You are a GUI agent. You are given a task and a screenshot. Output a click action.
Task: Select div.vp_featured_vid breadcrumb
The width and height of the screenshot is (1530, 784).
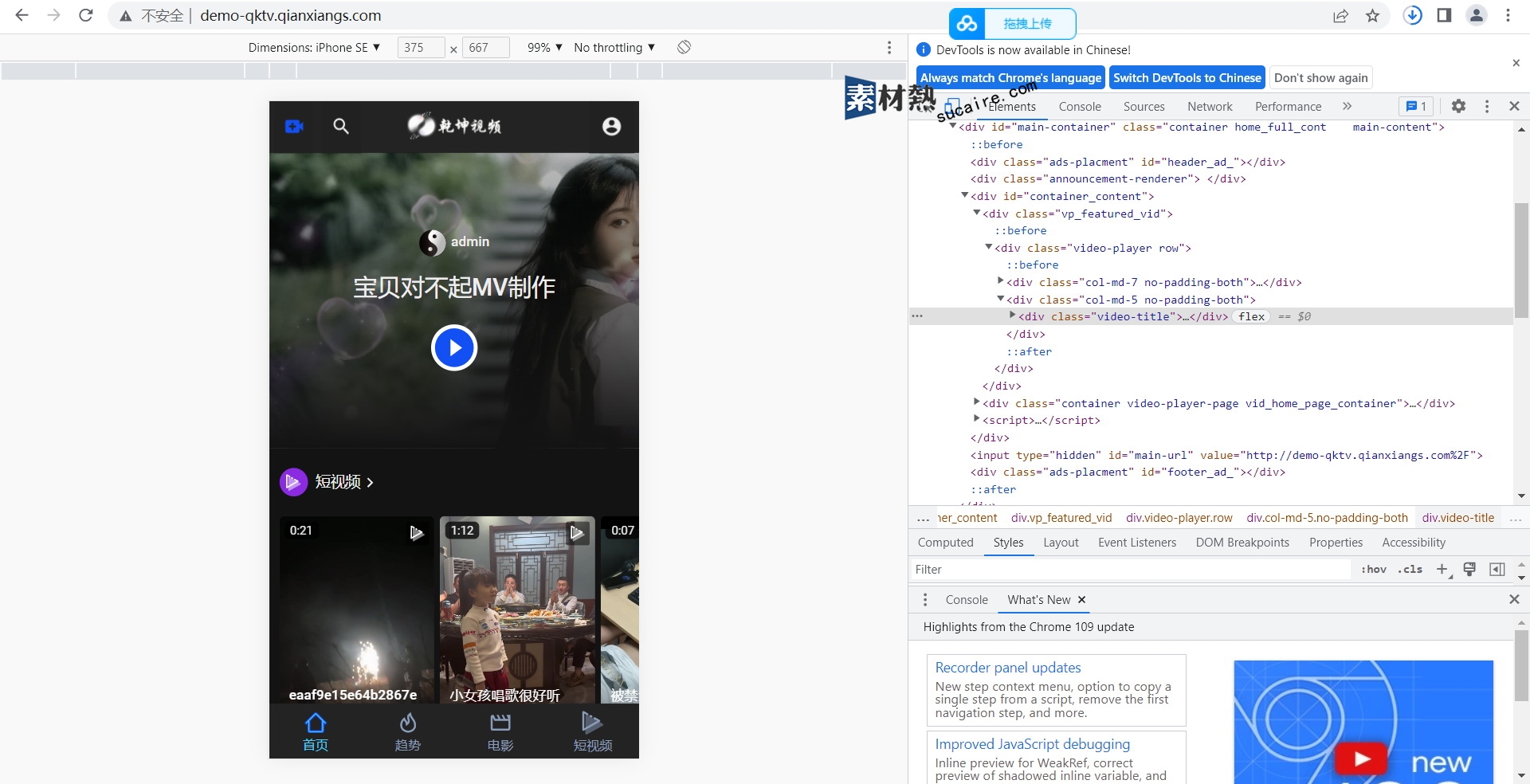1061,518
